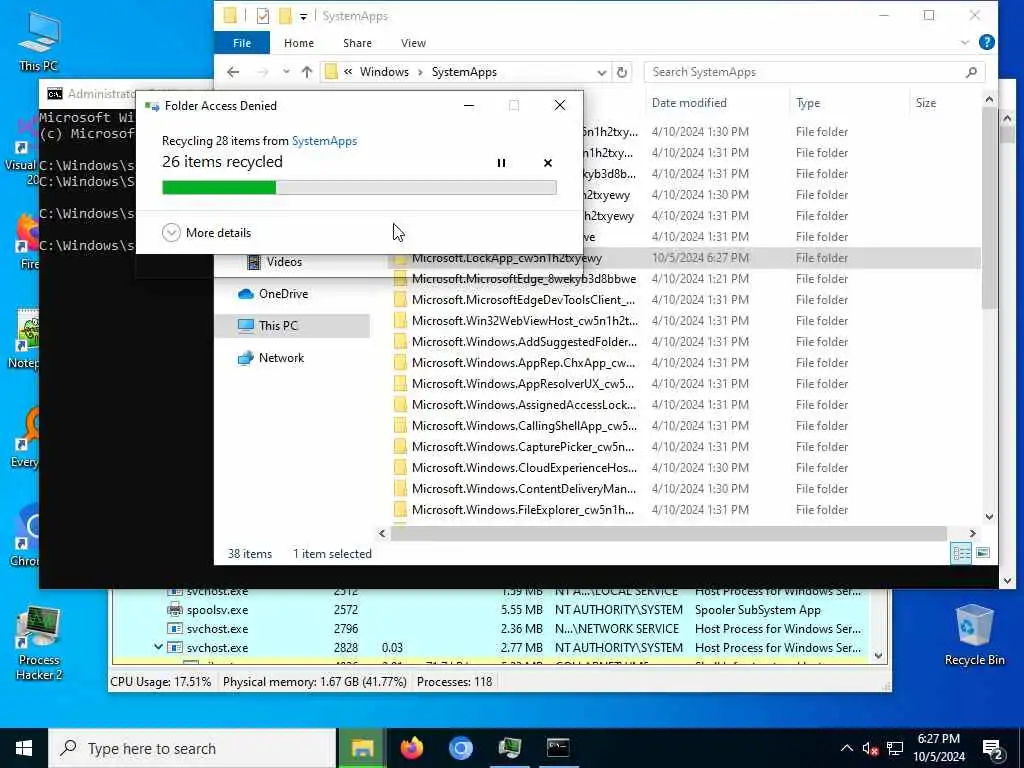
Task: Open recent locations dropdown arrow
Action: point(286,72)
